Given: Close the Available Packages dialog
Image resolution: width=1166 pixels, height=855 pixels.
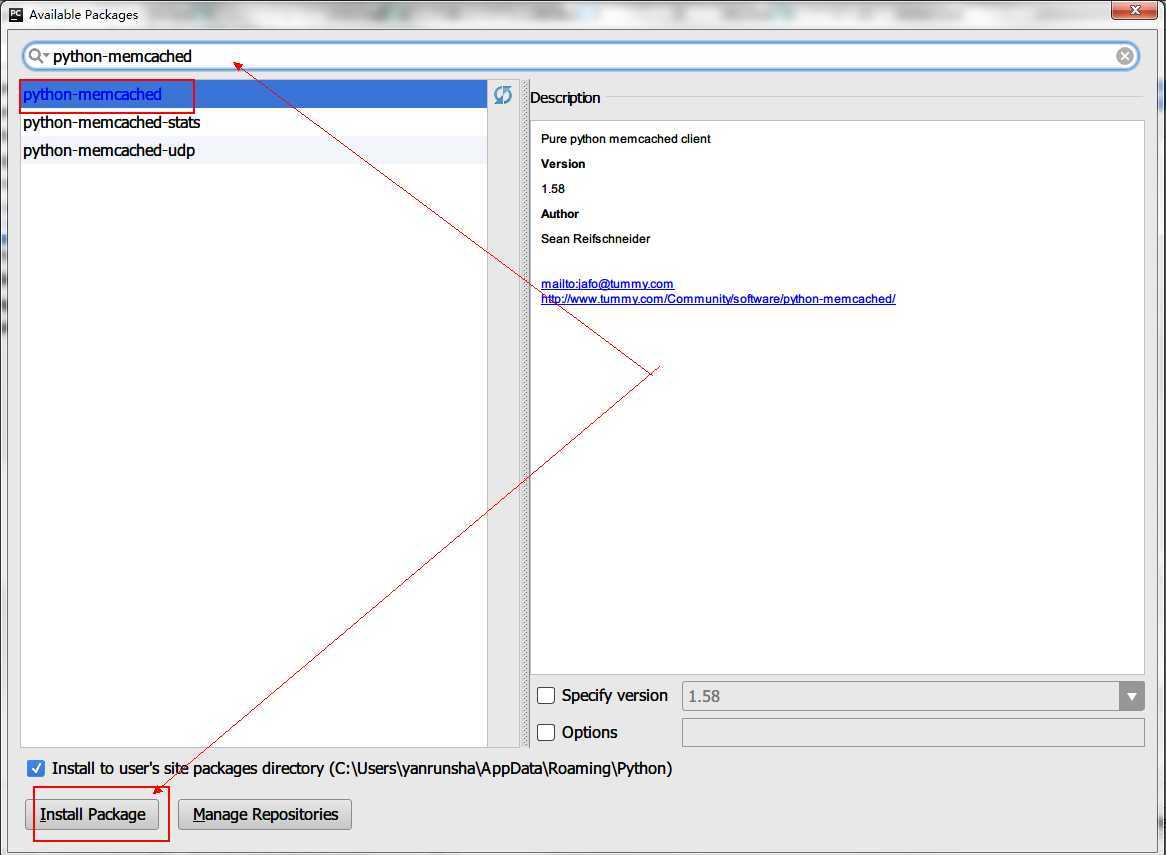Looking at the screenshot, I should click(1135, 10).
